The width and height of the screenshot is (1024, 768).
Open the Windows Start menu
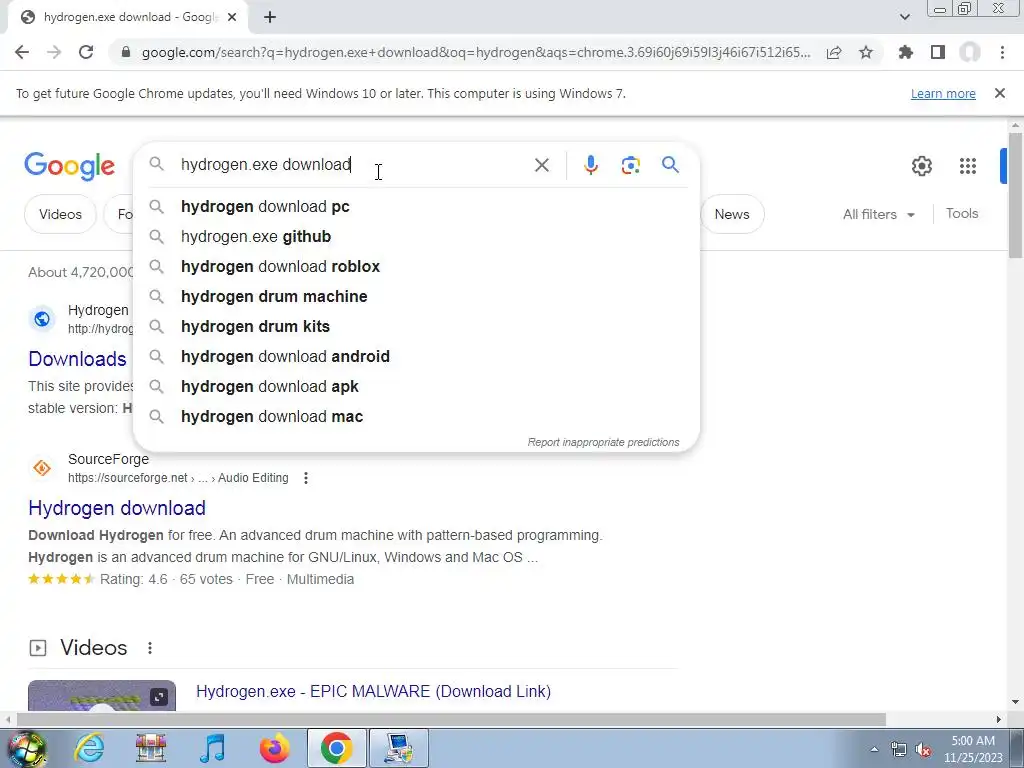pyautogui.click(x=25, y=748)
